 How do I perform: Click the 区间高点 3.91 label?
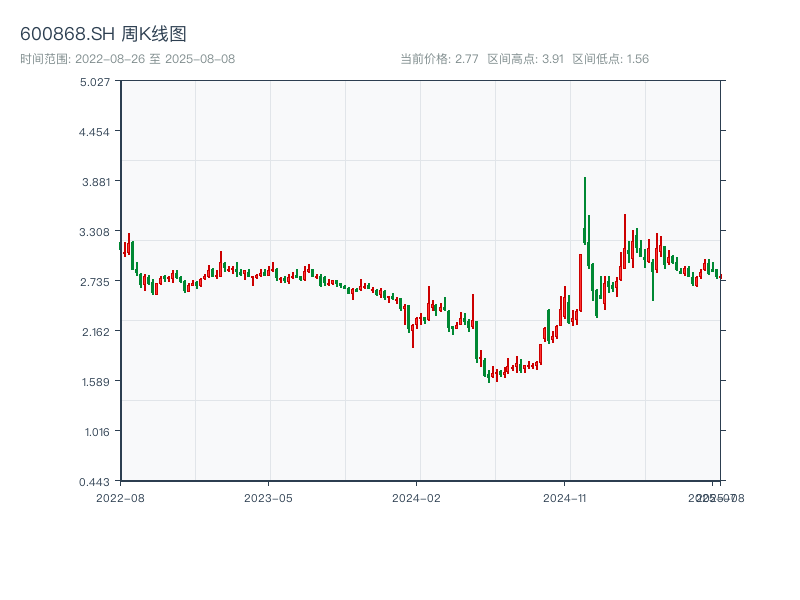(525, 59)
